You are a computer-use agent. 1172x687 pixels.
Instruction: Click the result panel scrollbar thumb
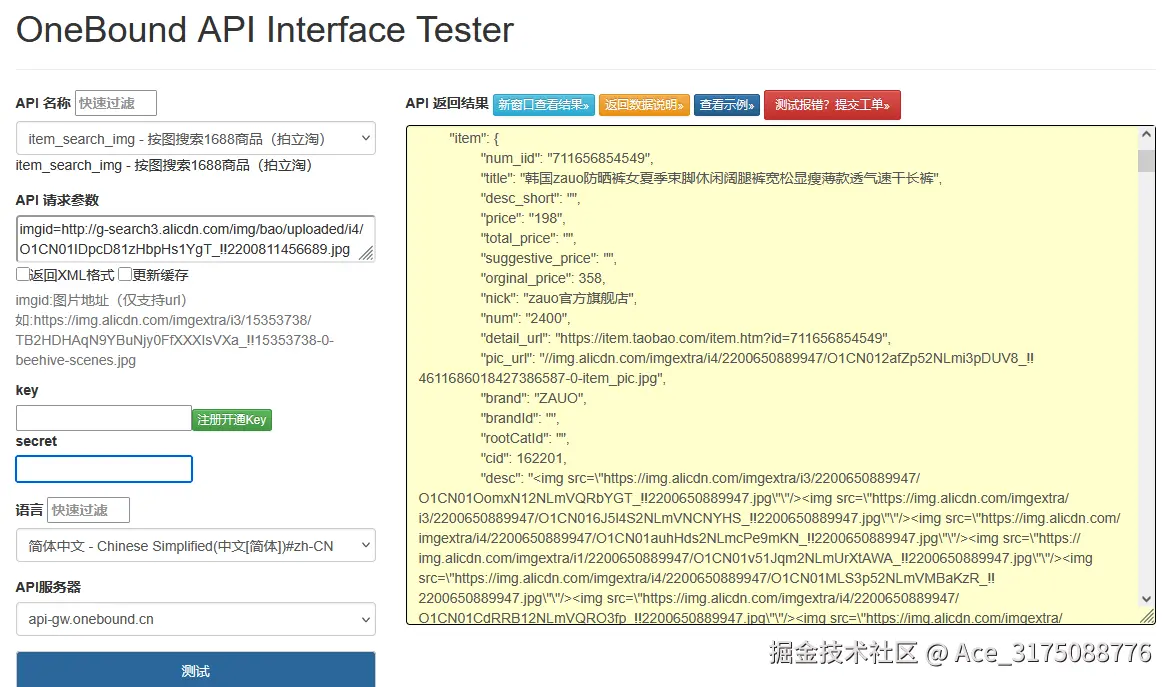[x=1146, y=161]
